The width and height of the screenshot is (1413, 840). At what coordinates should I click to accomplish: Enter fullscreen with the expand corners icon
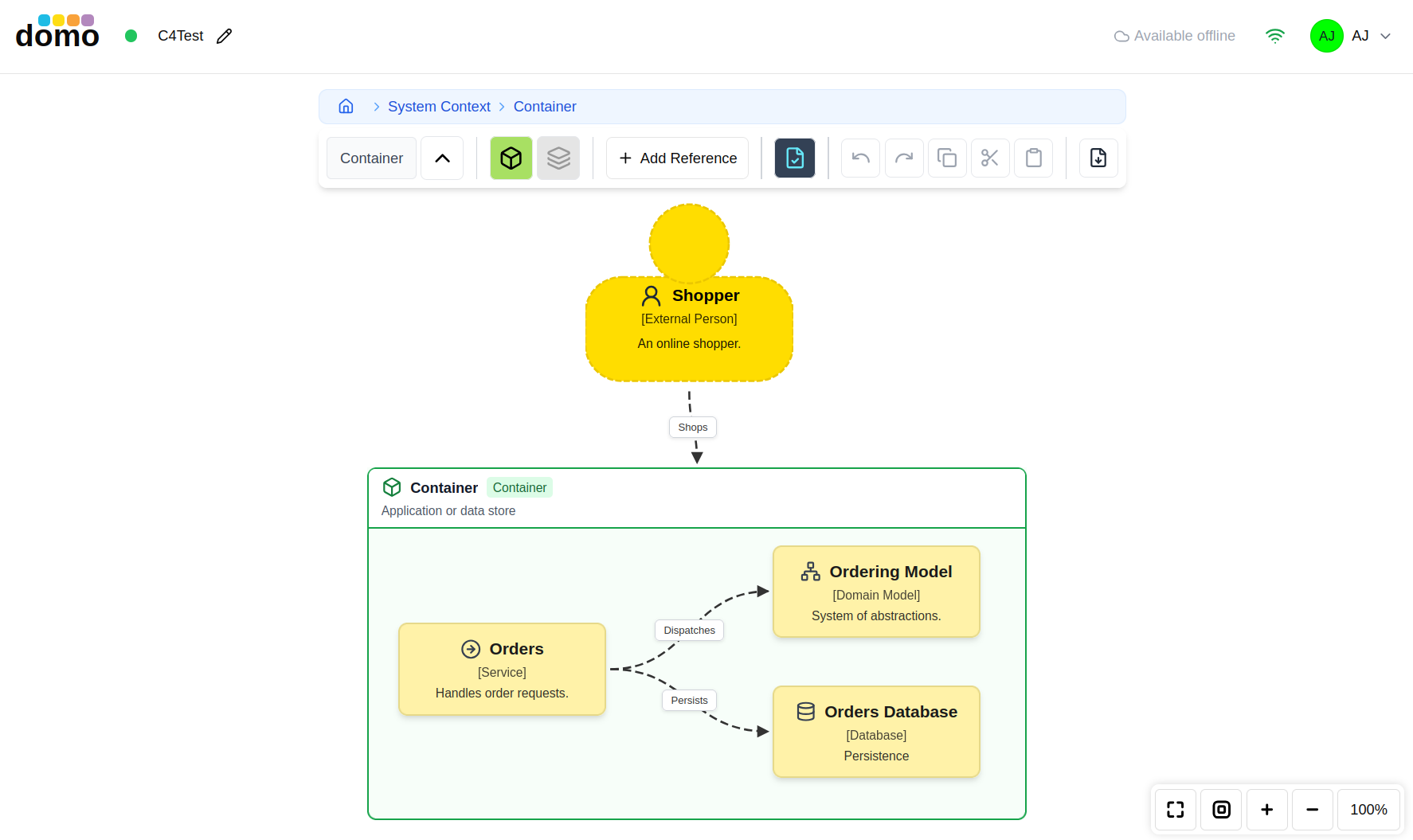(x=1176, y=810)
